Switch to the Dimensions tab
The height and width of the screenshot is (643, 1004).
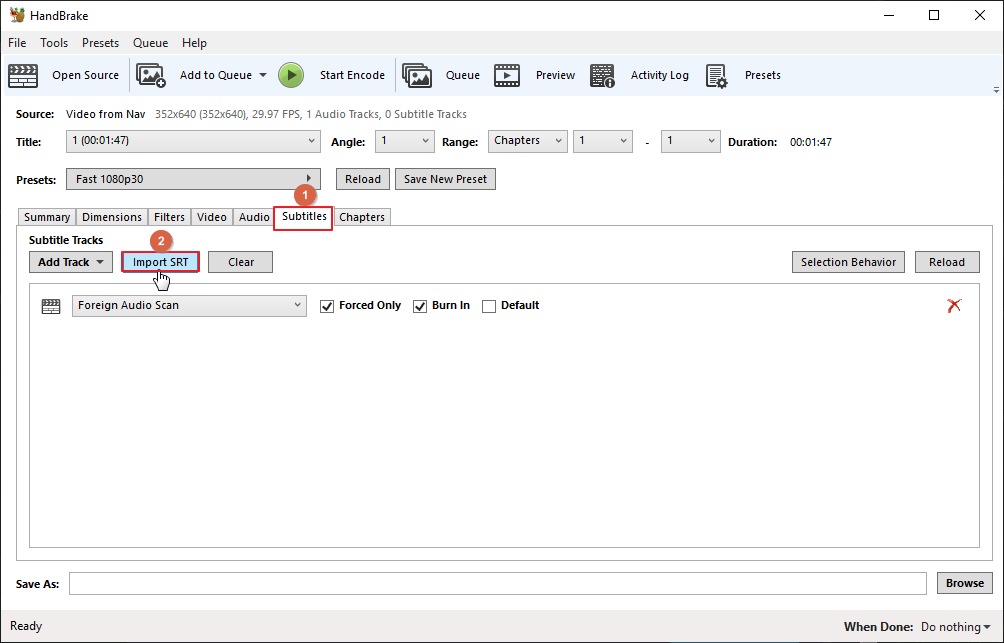[x=112, y=217]
